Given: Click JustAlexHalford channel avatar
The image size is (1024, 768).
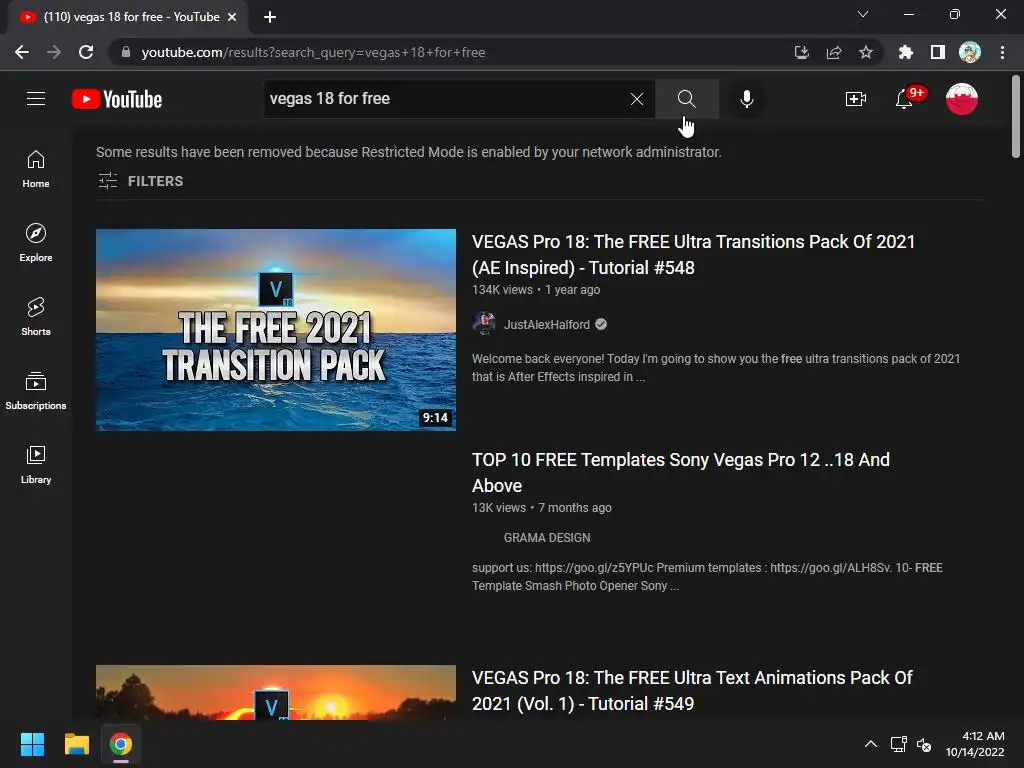Looking at the screenshot, I should pyautogui.click(x=484, y=324).
